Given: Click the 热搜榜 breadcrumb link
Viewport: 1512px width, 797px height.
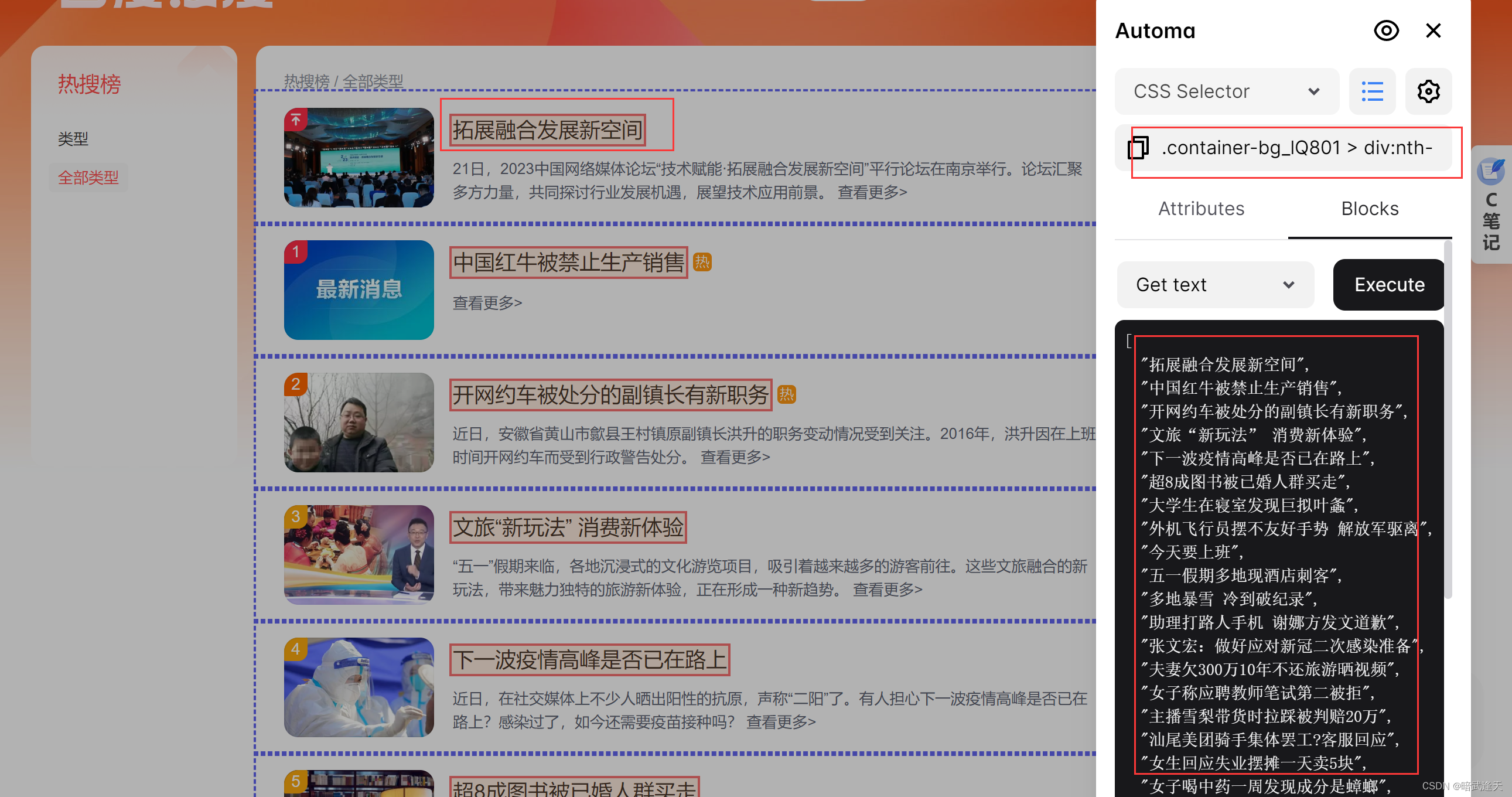Looking at the screenshot, I should 306,81.
